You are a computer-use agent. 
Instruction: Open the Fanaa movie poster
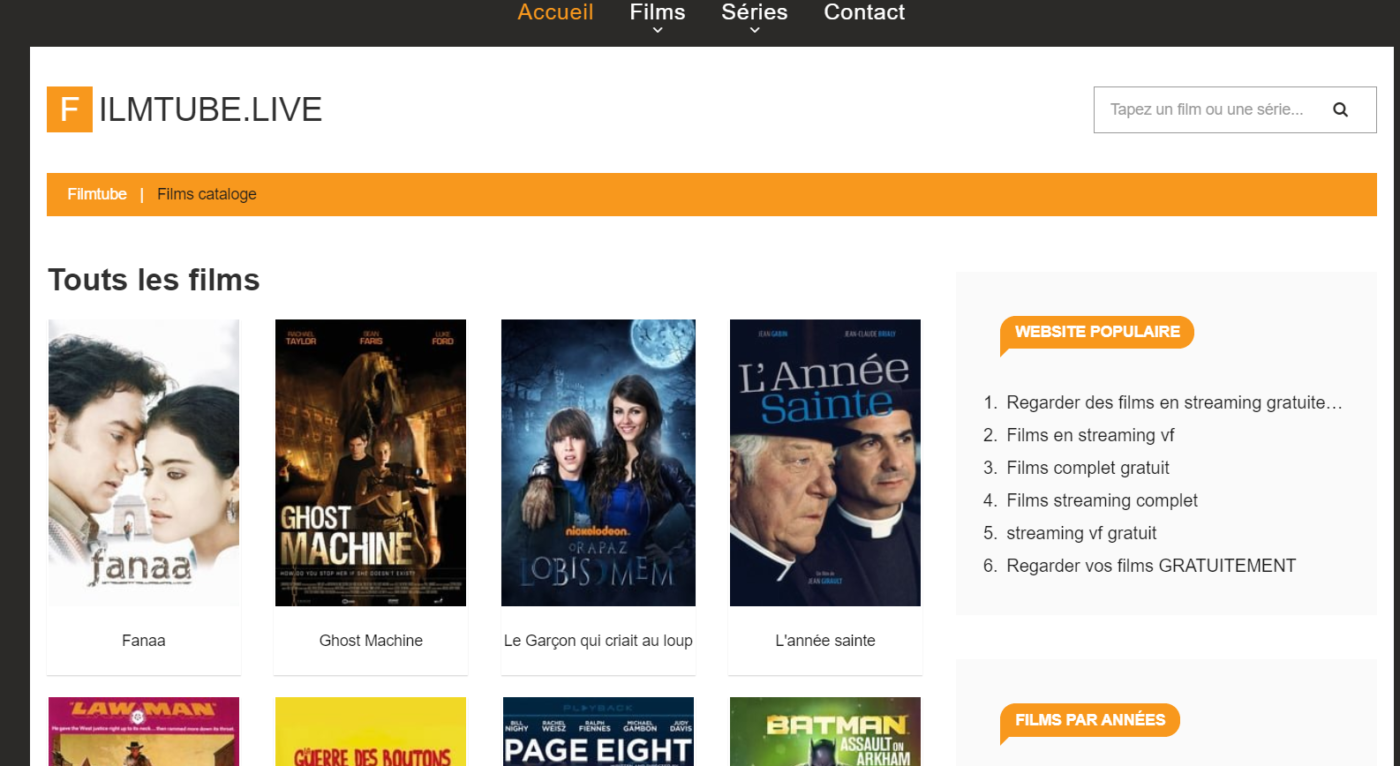144,463
